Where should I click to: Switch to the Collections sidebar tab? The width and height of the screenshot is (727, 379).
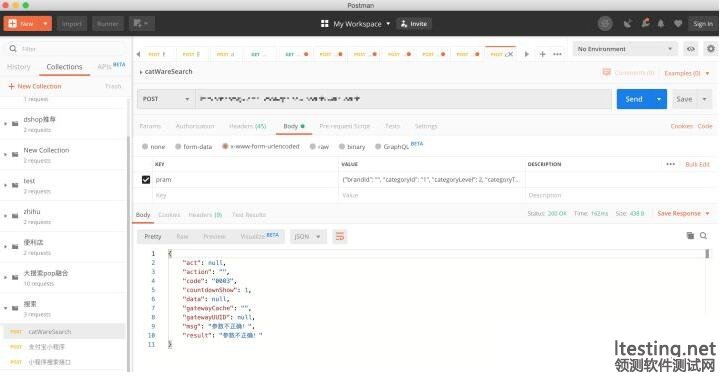pos(64,67)
